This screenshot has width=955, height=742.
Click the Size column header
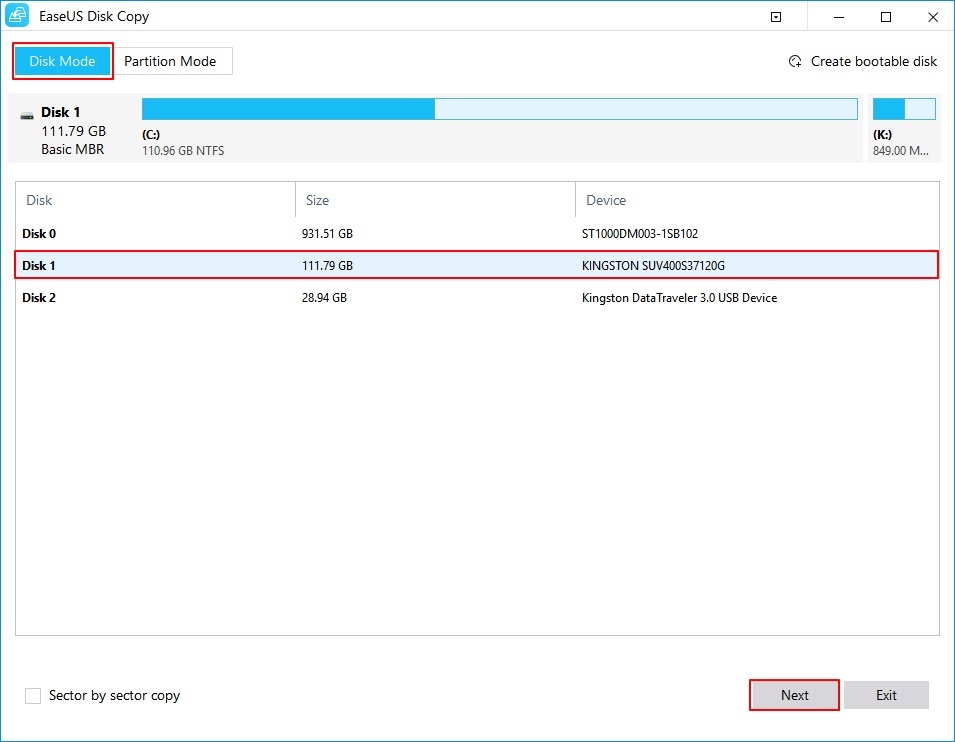pyautogui.click(x=435, y=200)
